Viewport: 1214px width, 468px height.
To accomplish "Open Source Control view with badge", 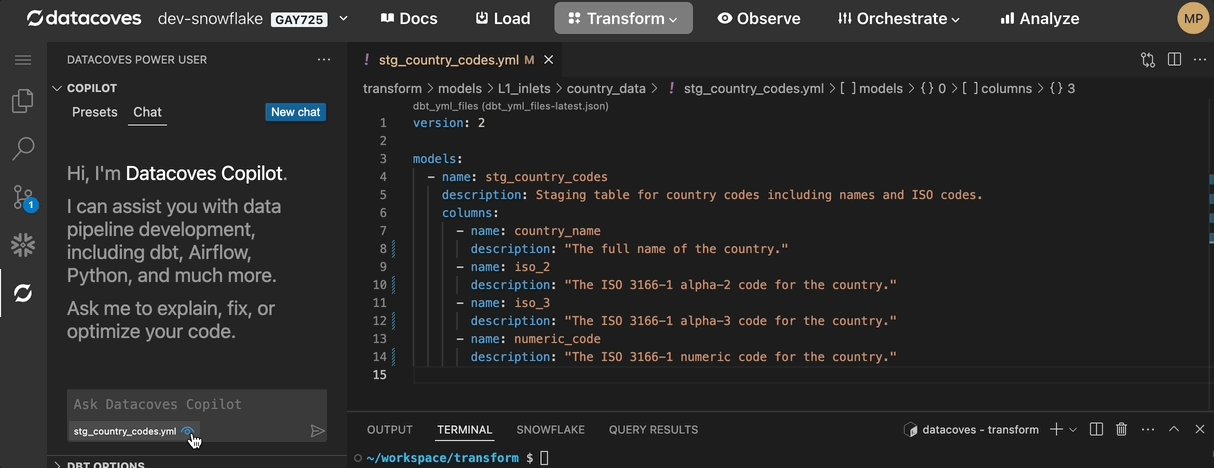I will click(x=23, y=197).
